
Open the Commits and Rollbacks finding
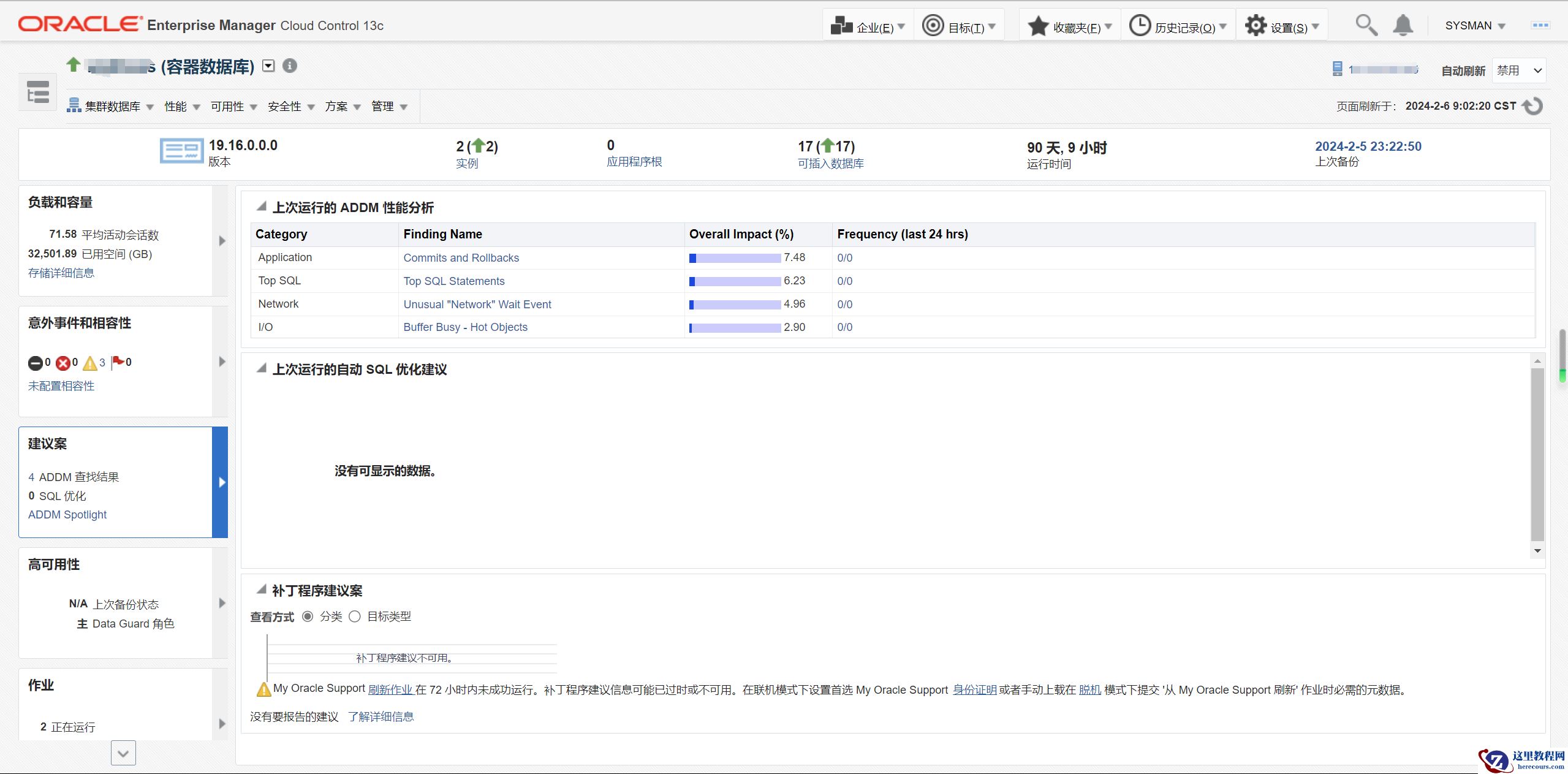click(x=461, y=258)
